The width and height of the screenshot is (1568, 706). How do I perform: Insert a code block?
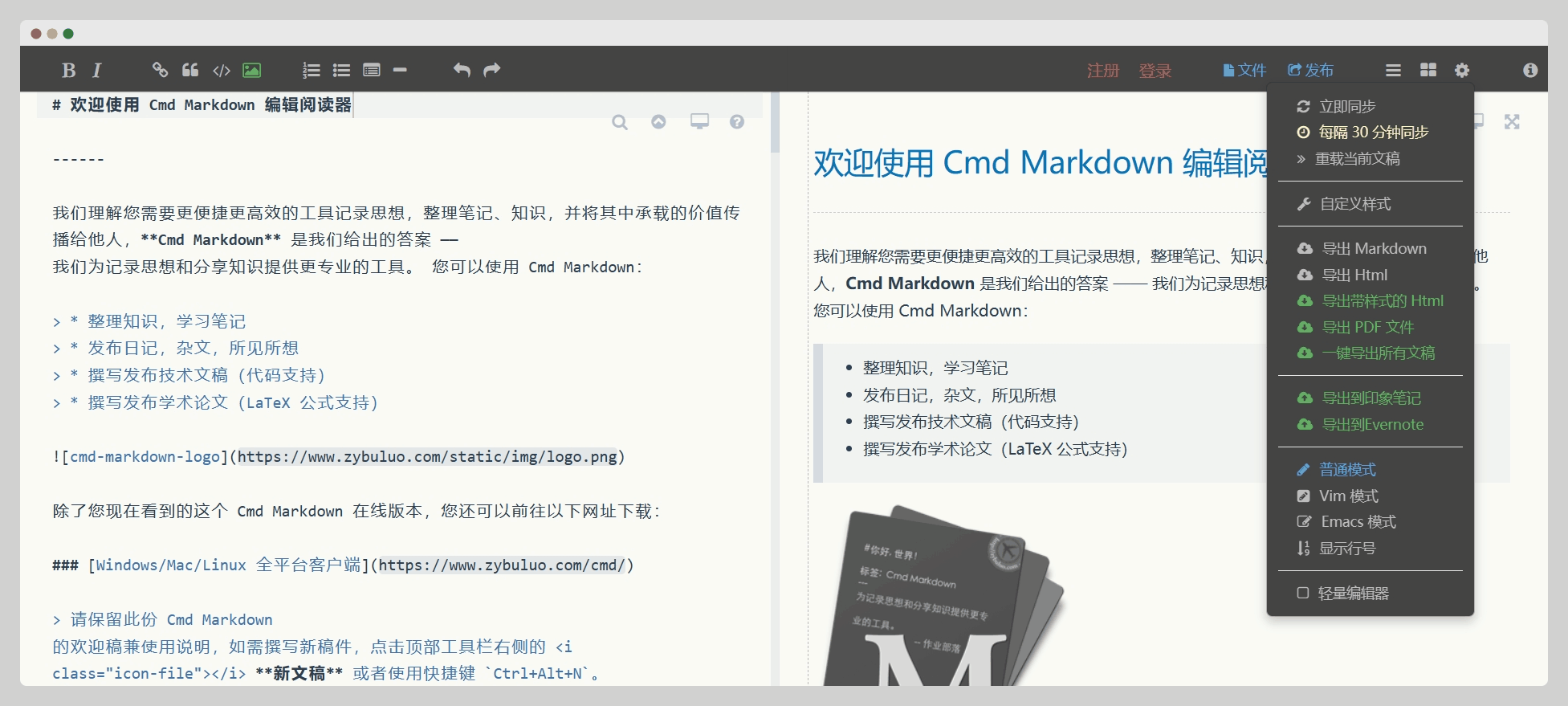(222, 71)
